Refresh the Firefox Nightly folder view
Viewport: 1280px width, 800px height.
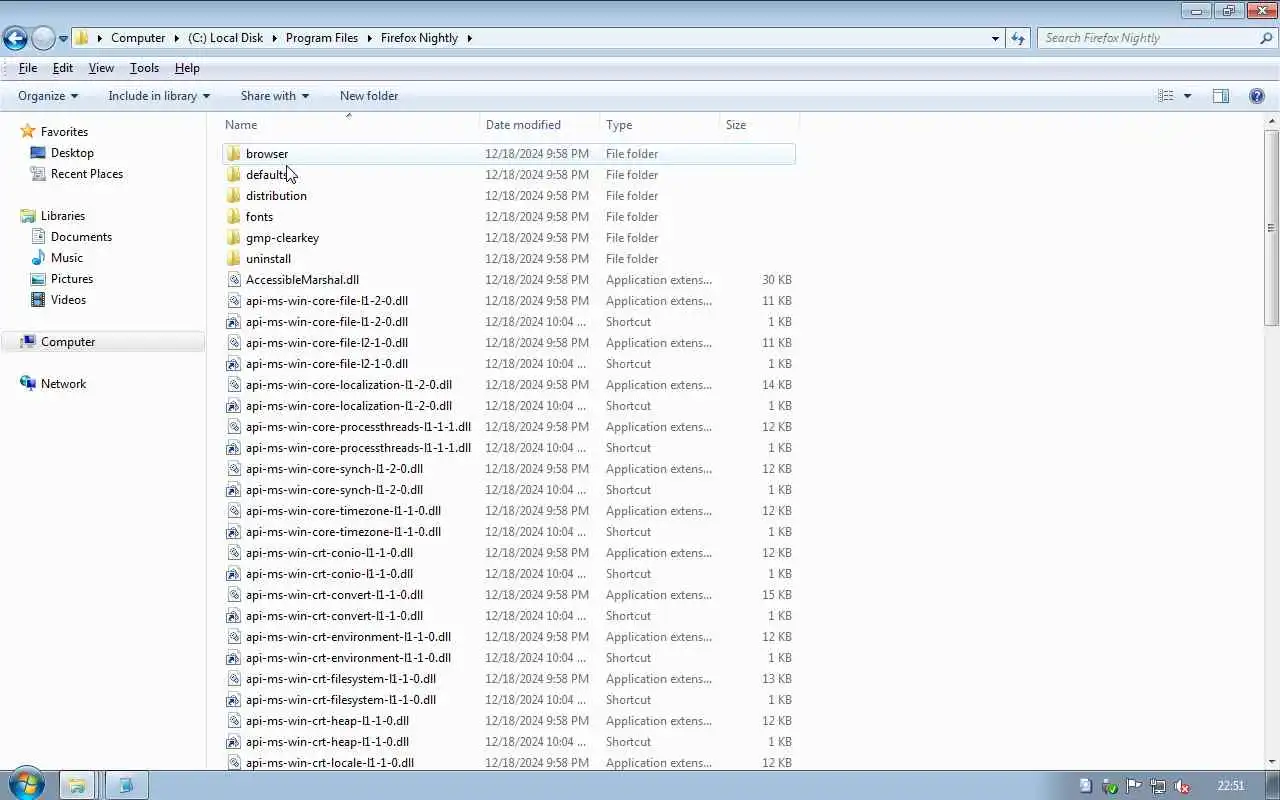click(1018, 38)
